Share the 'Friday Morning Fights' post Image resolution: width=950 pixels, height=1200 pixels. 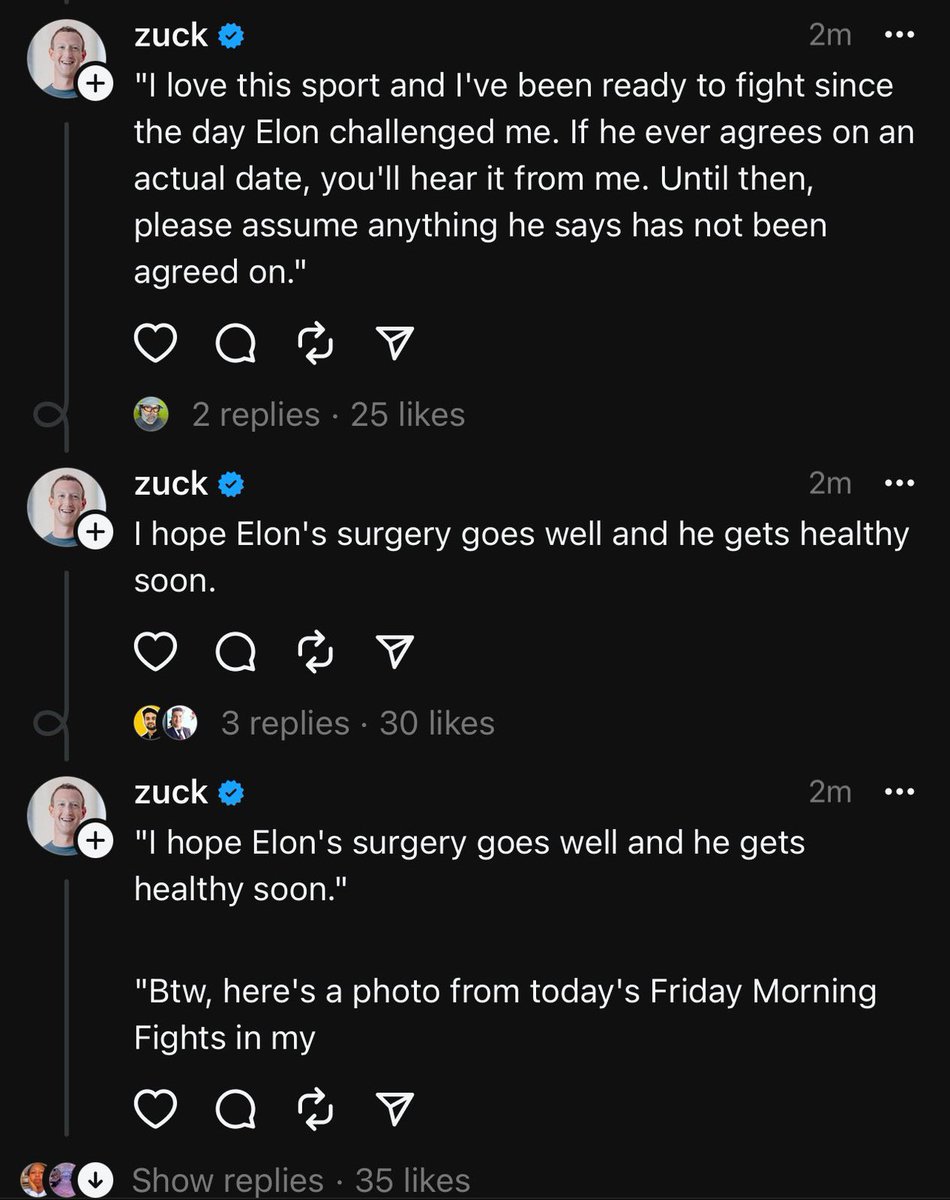pos(395,1107)
